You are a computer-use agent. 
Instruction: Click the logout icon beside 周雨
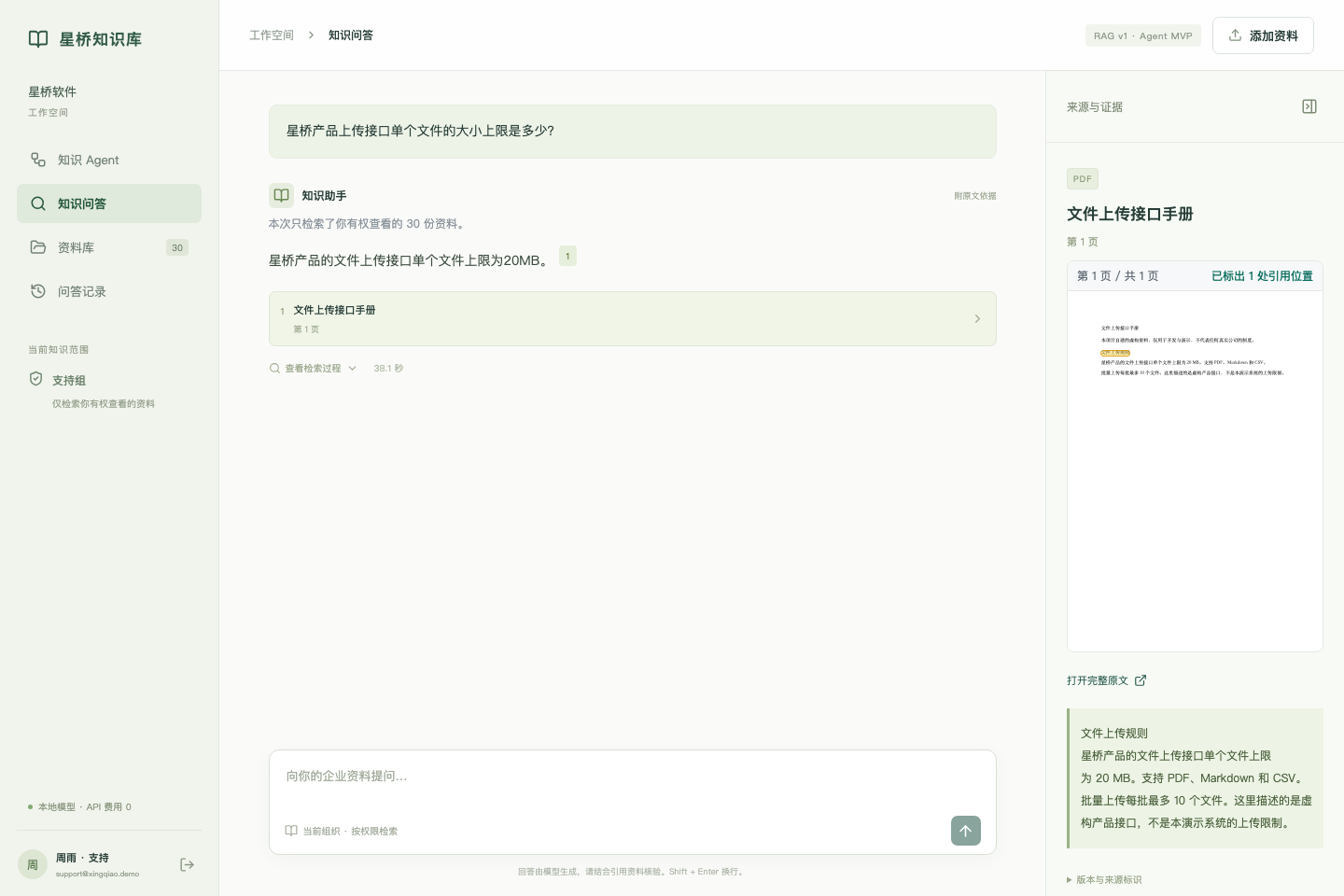187,864
